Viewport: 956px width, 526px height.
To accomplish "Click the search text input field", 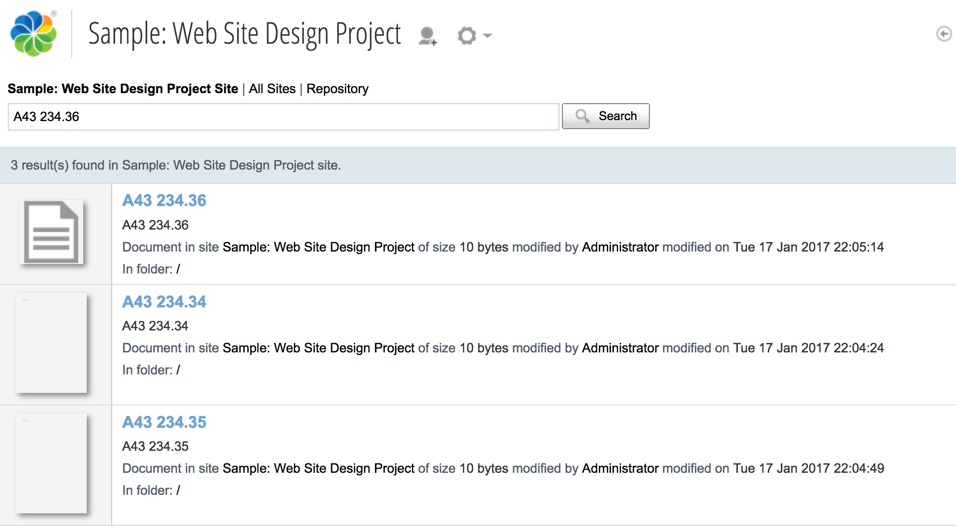I will (x=283, y=117).
